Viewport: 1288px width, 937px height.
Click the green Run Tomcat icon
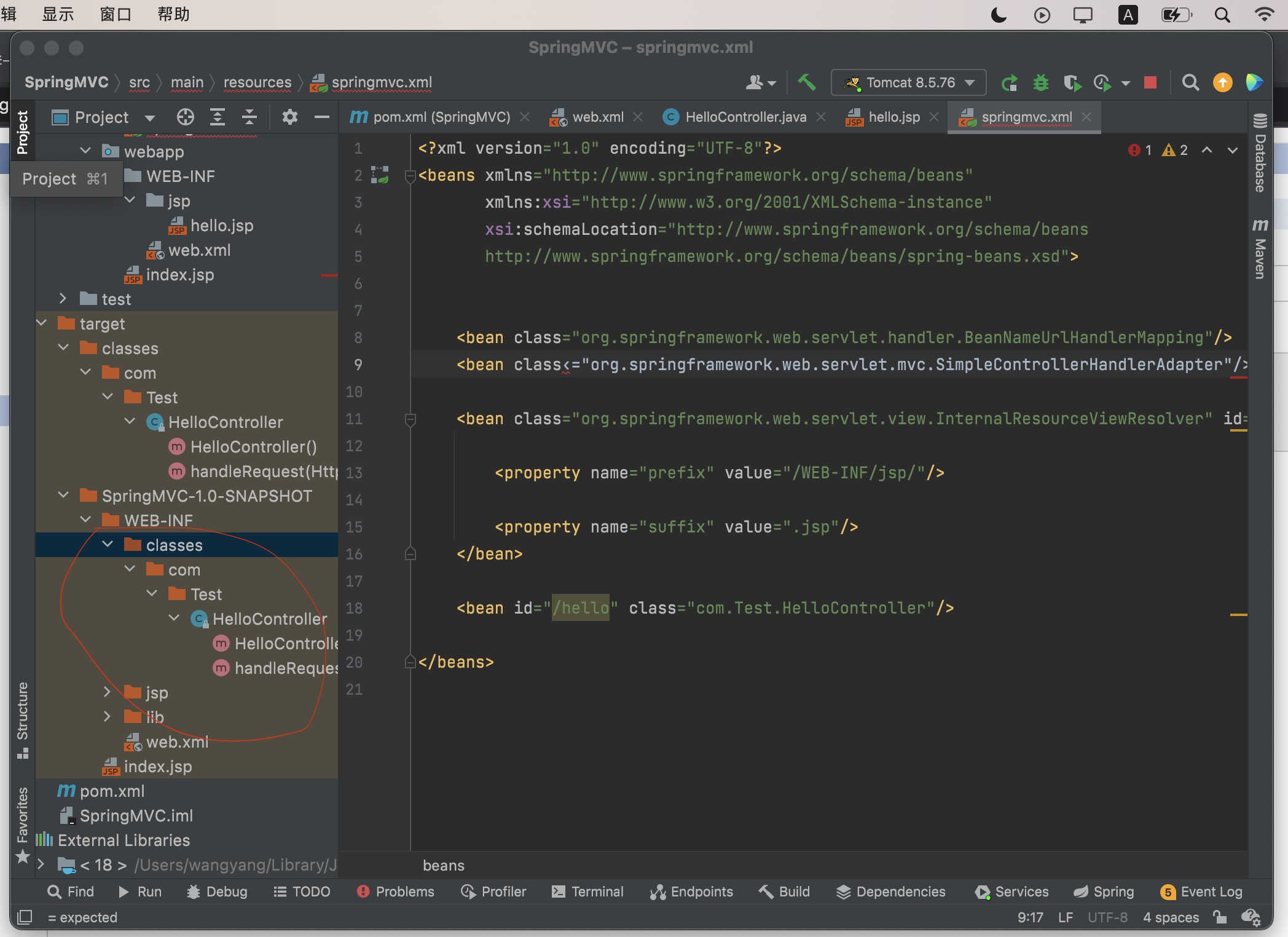1009,82
